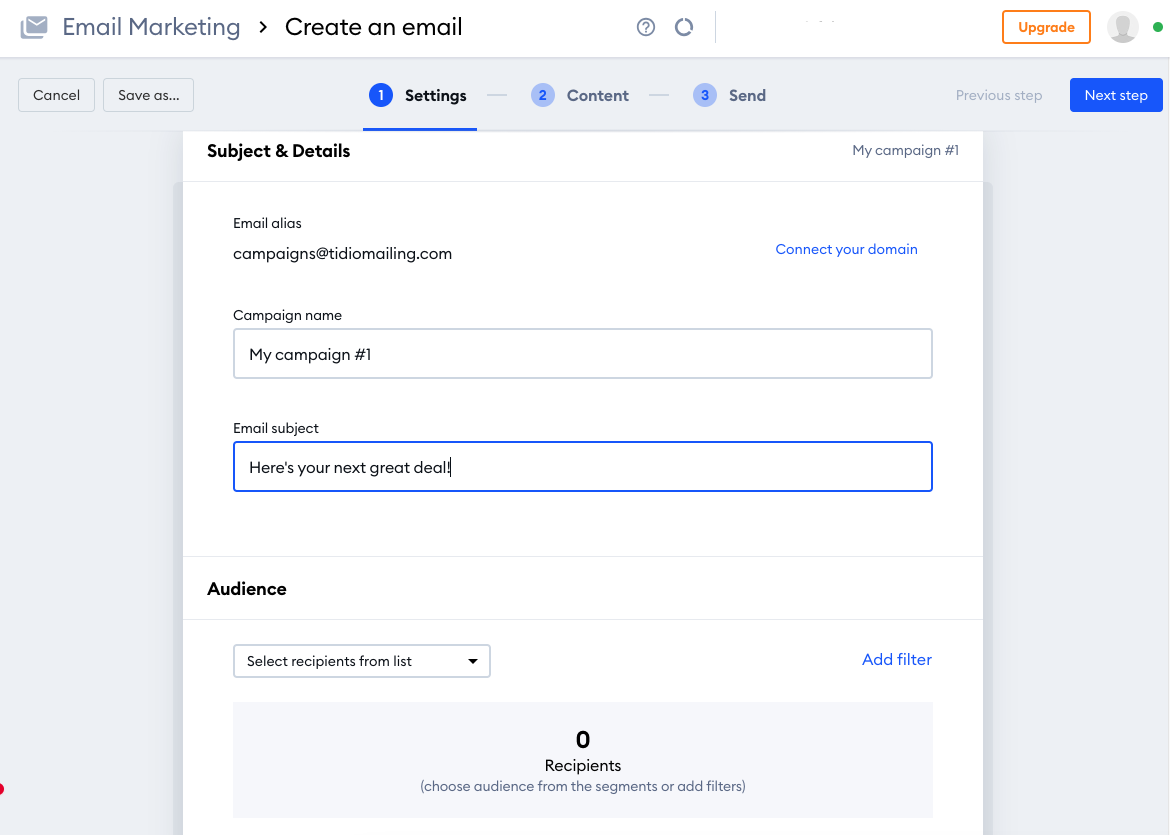
Task: Click the Upgrade button
Action: pos(1046,28)
